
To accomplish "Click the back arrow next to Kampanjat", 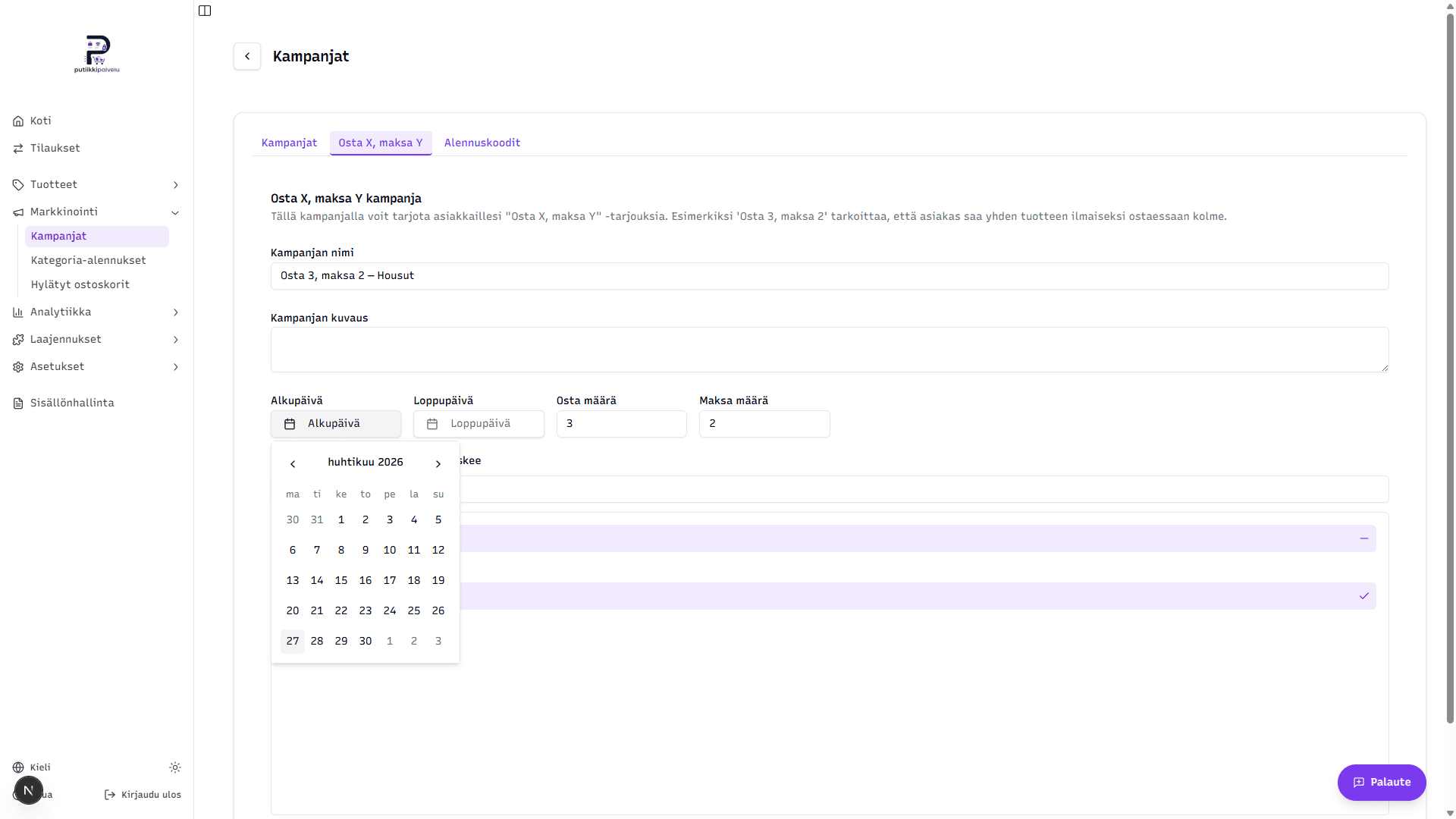I will click(x=247, y=56).
